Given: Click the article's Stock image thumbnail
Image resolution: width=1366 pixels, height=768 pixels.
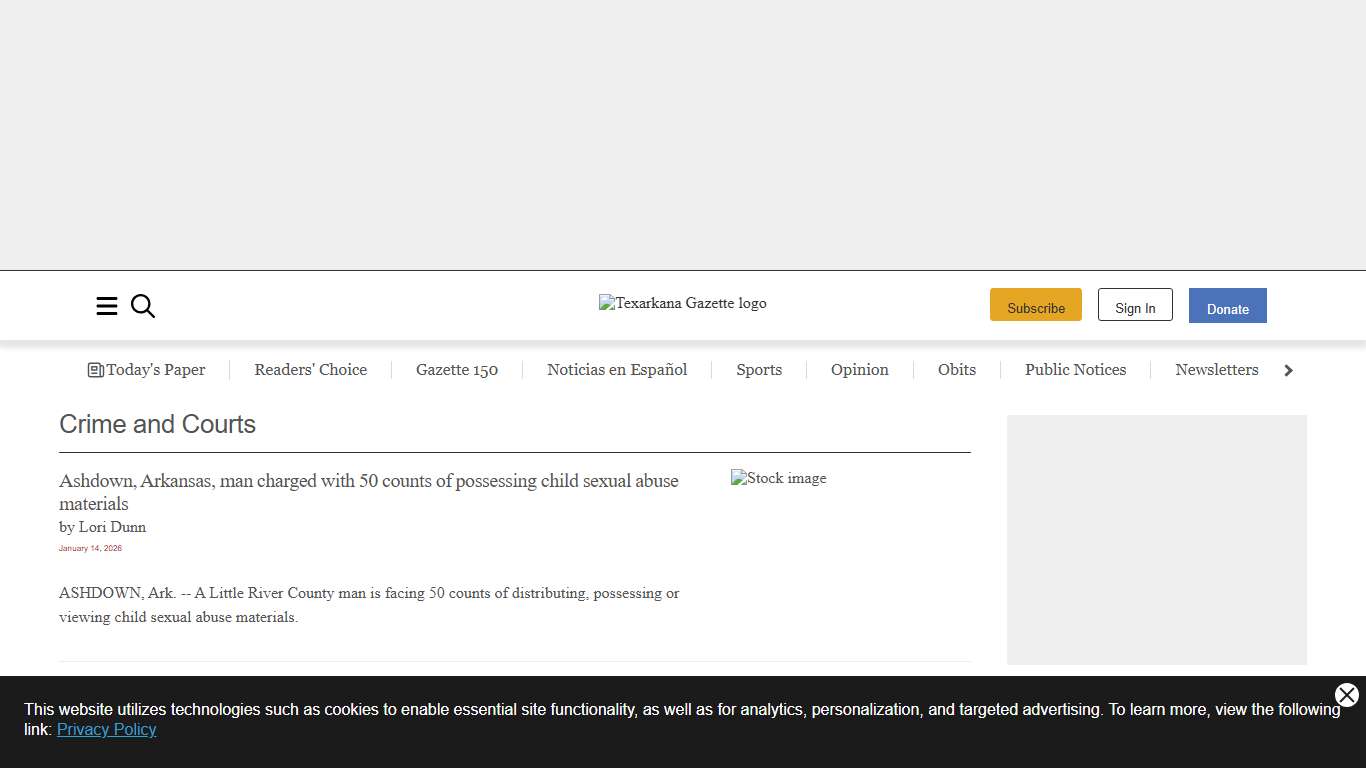Looking at the screenshot, I should tap(779, 479).
